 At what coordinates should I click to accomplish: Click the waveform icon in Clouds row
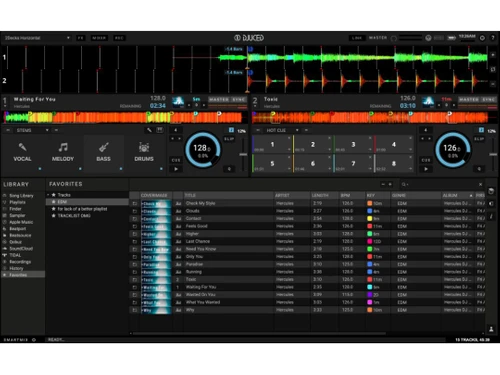(x=178, y=211)
